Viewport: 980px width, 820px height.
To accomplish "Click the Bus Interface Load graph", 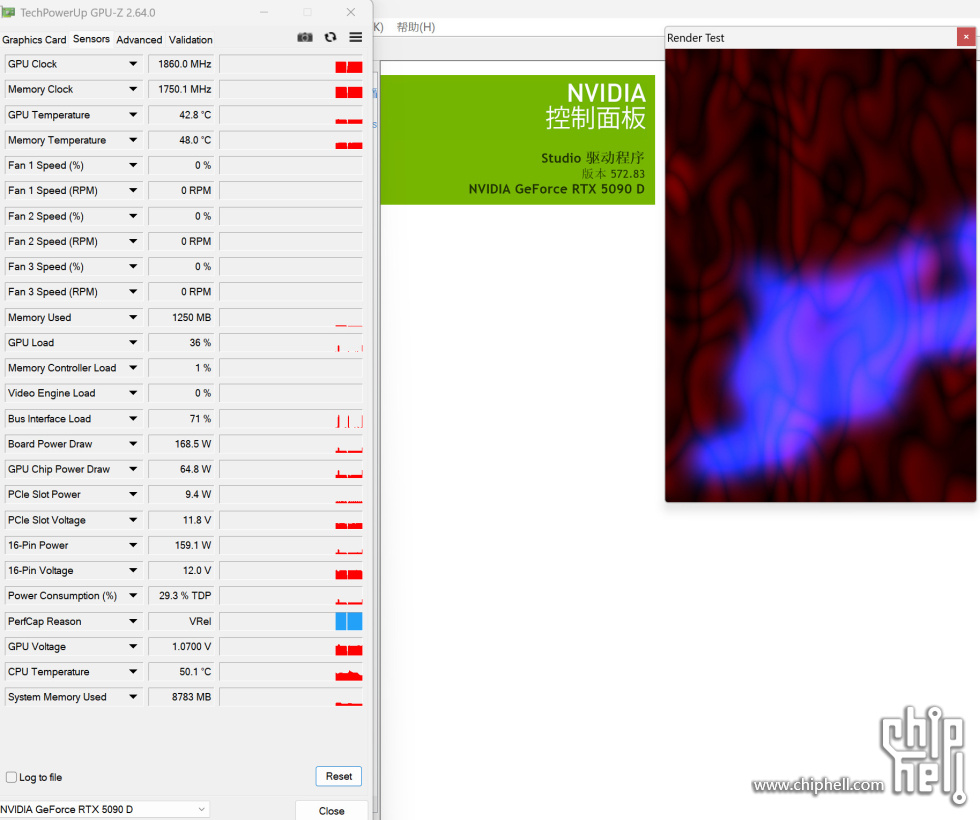I will (291, 419).
